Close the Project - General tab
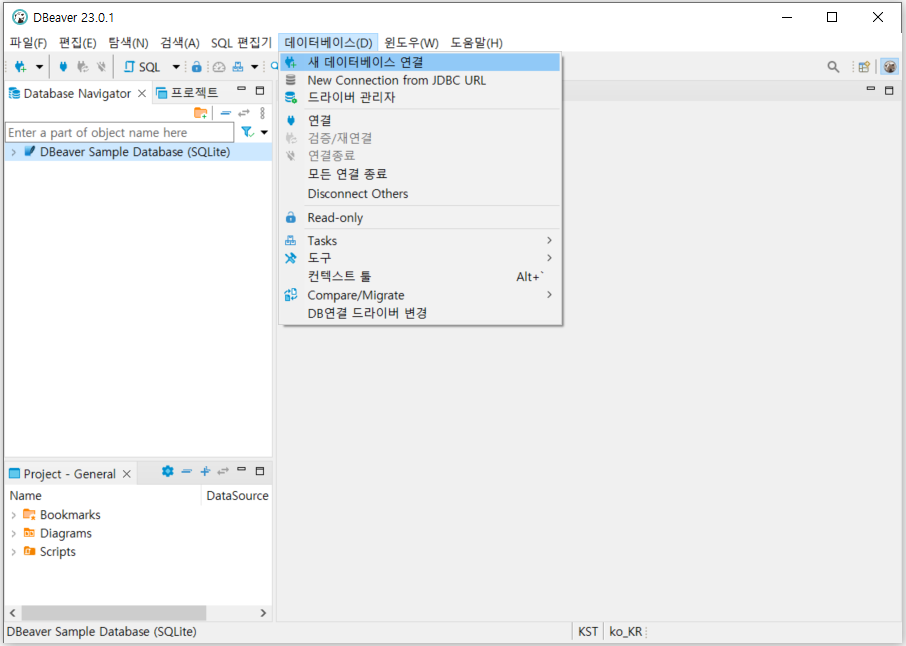The height and width of the screenshot is (646, 906). 127,474
